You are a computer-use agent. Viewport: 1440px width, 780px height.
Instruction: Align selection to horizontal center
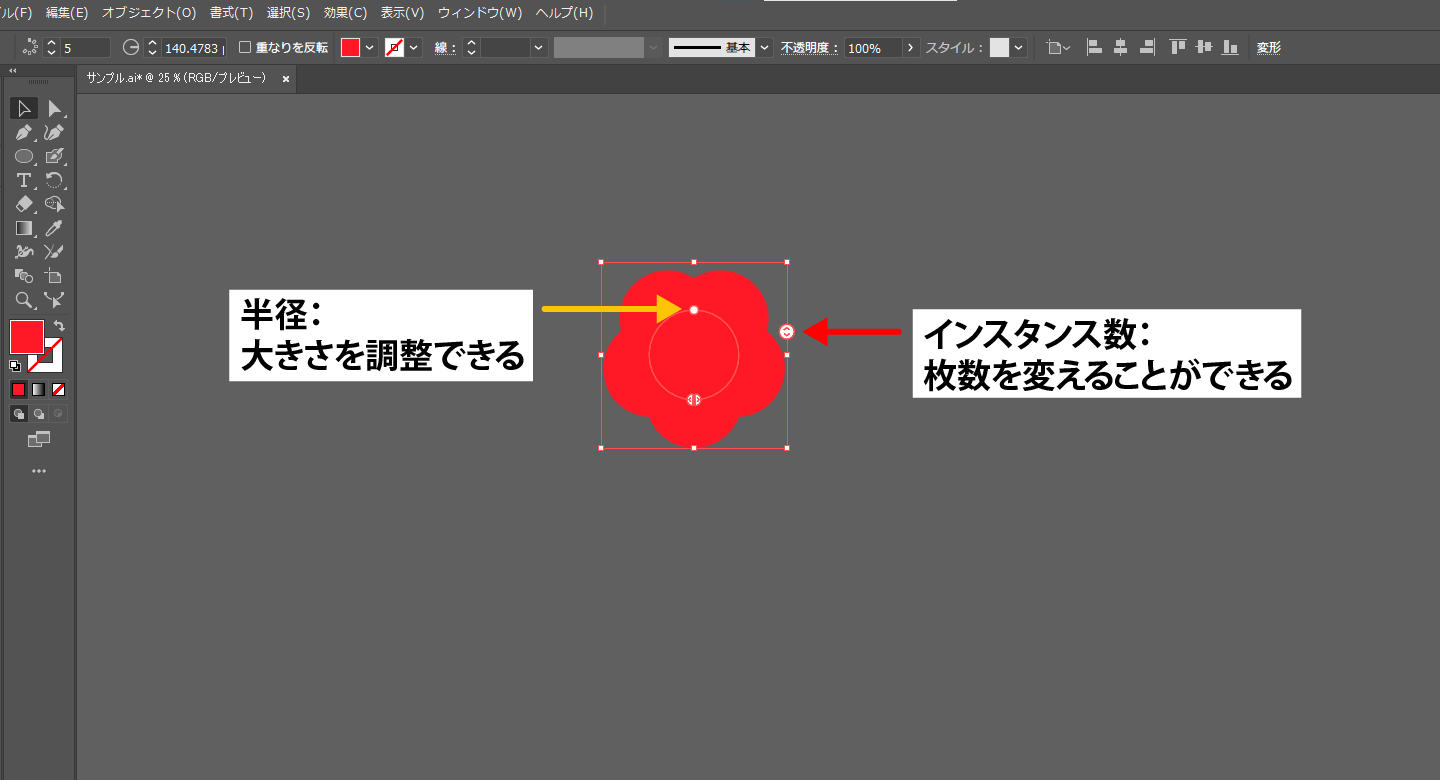pyautogui.click(x=1120, y=47)
